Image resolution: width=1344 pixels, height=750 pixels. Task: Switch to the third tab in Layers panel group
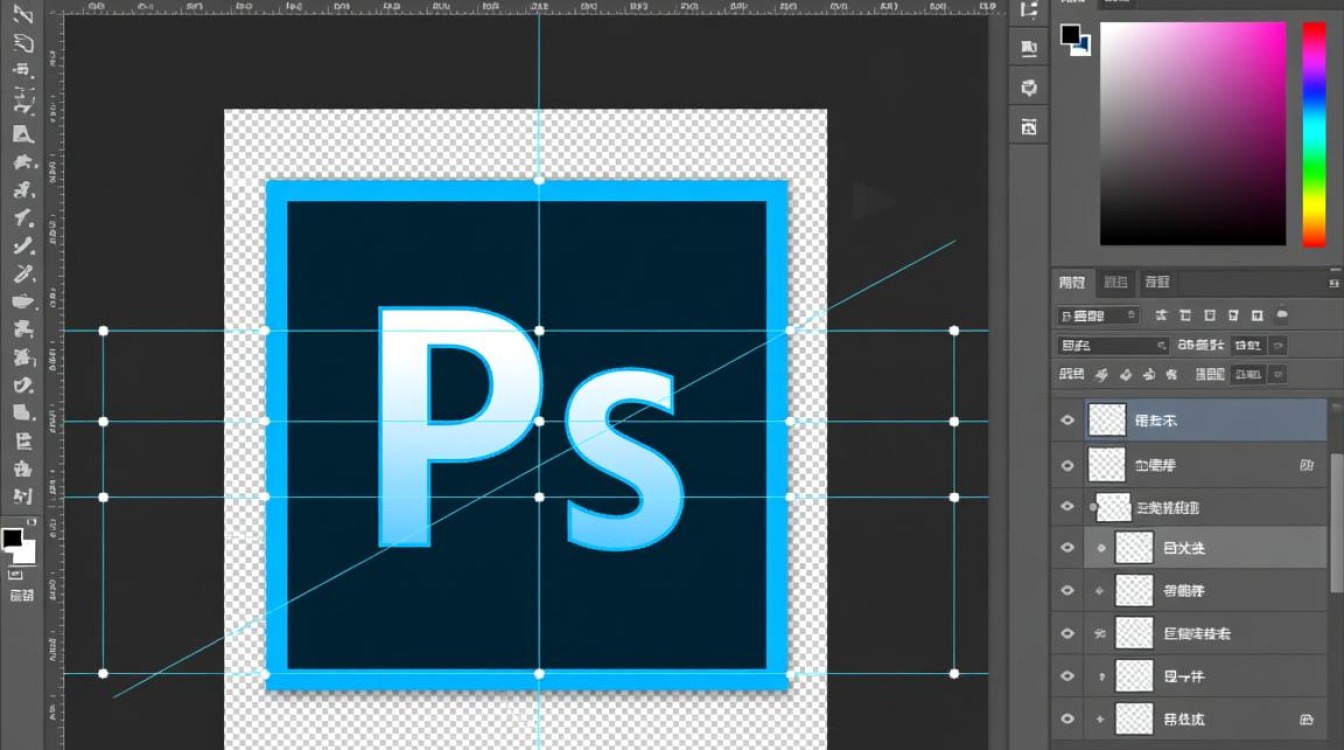[1157, 283]
